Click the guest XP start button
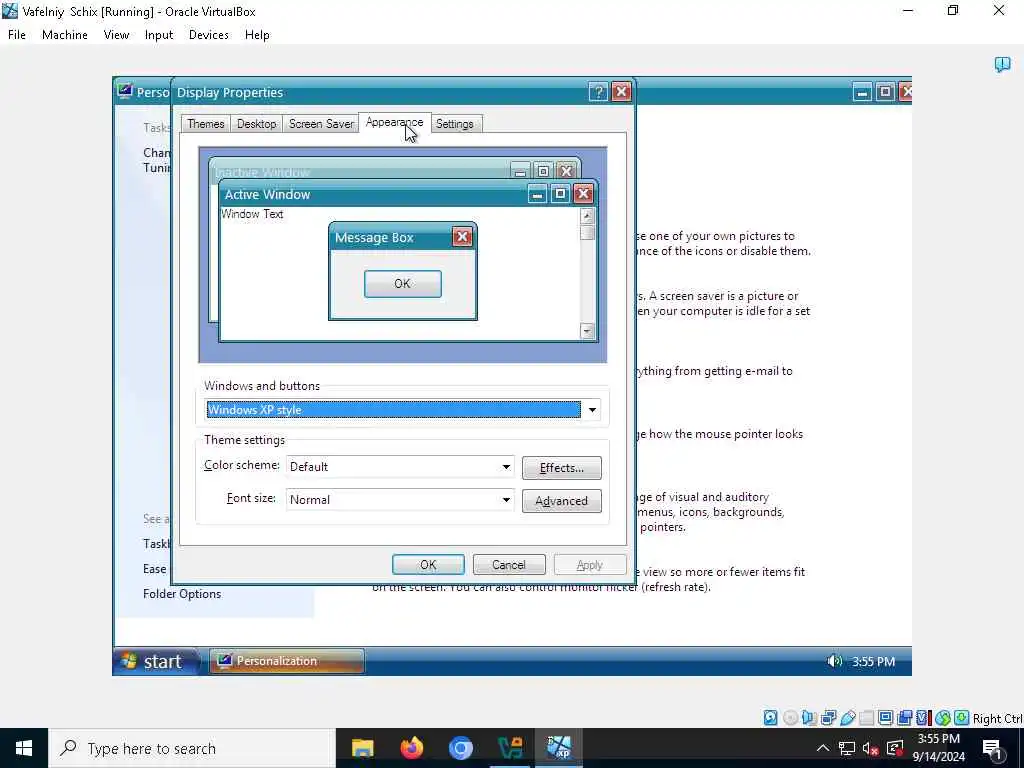 click(x=157, y=661)
